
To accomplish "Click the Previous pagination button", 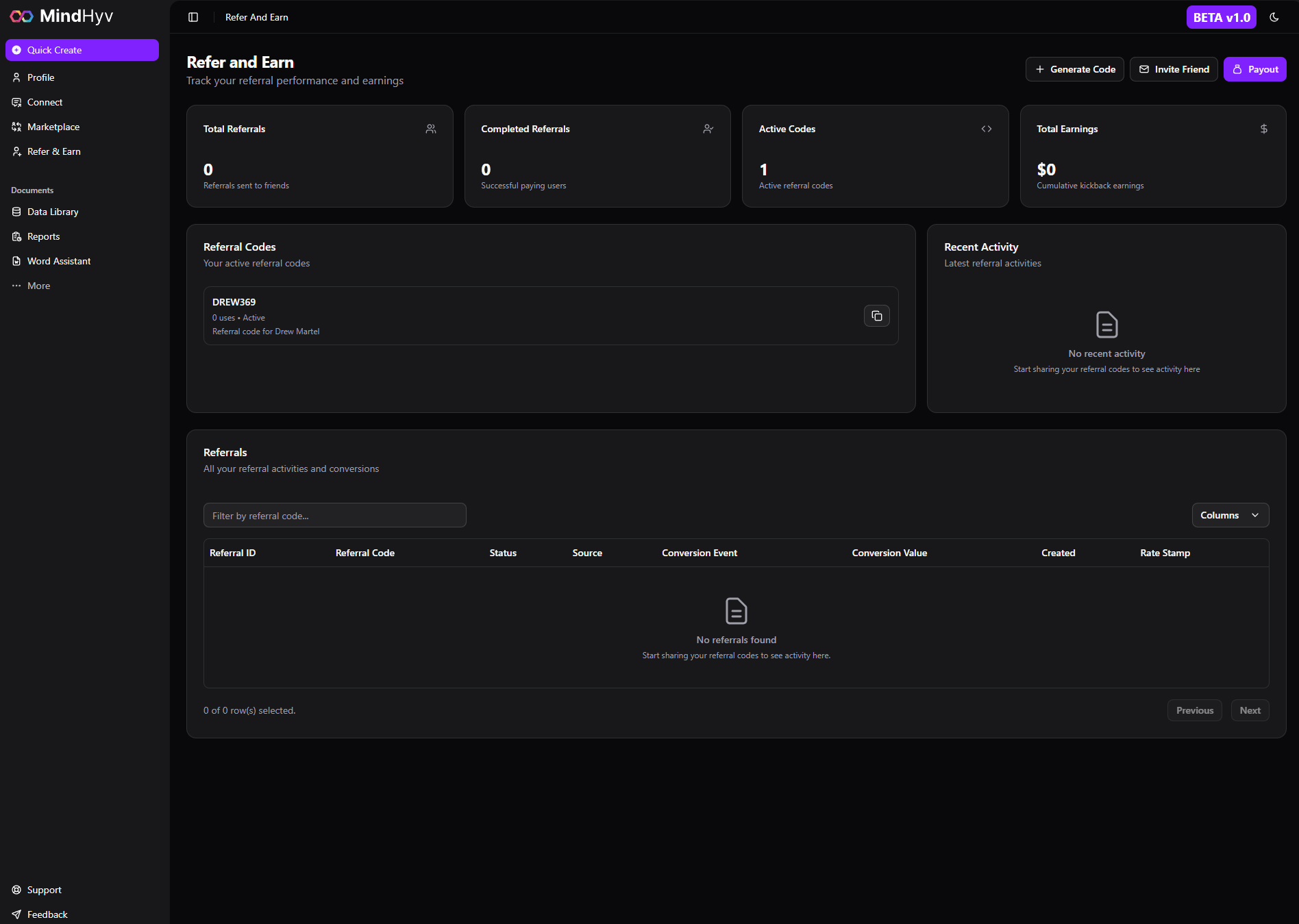I will tap(1195, 710).
